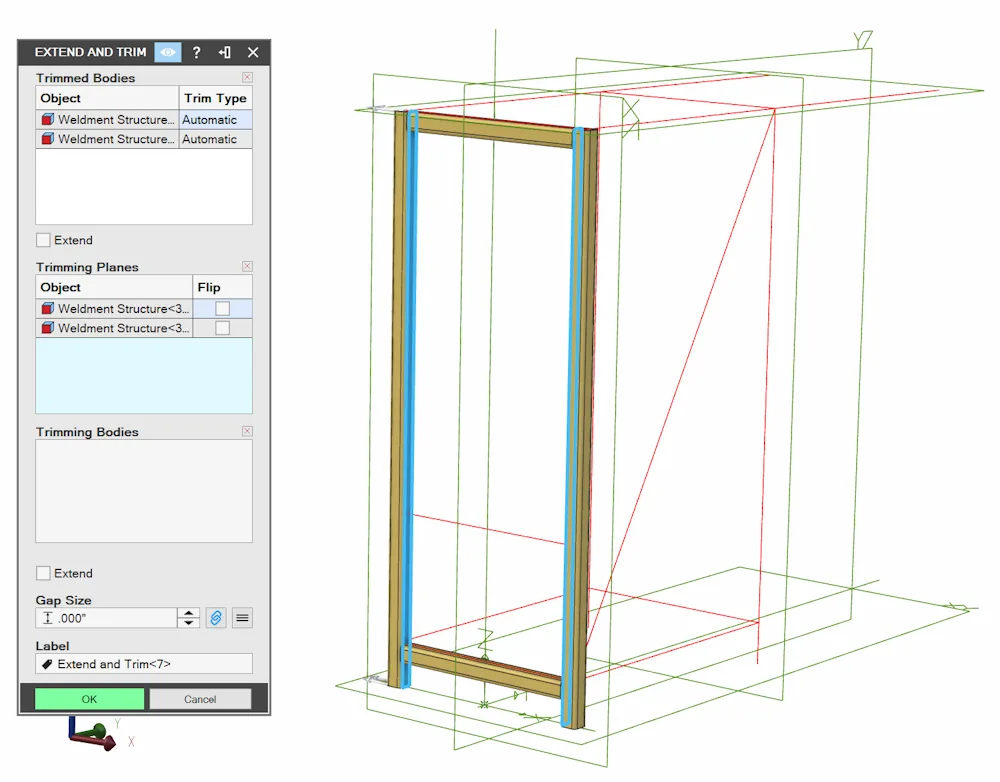Screen dimensions: 1000x782
Task: Decrease Gap Size with the down arrow
Action: click(188, 623)
